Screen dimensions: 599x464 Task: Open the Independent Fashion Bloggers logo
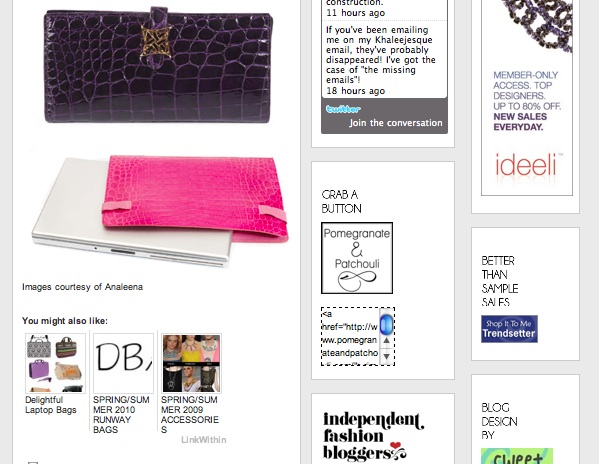[x=374, y=437]
